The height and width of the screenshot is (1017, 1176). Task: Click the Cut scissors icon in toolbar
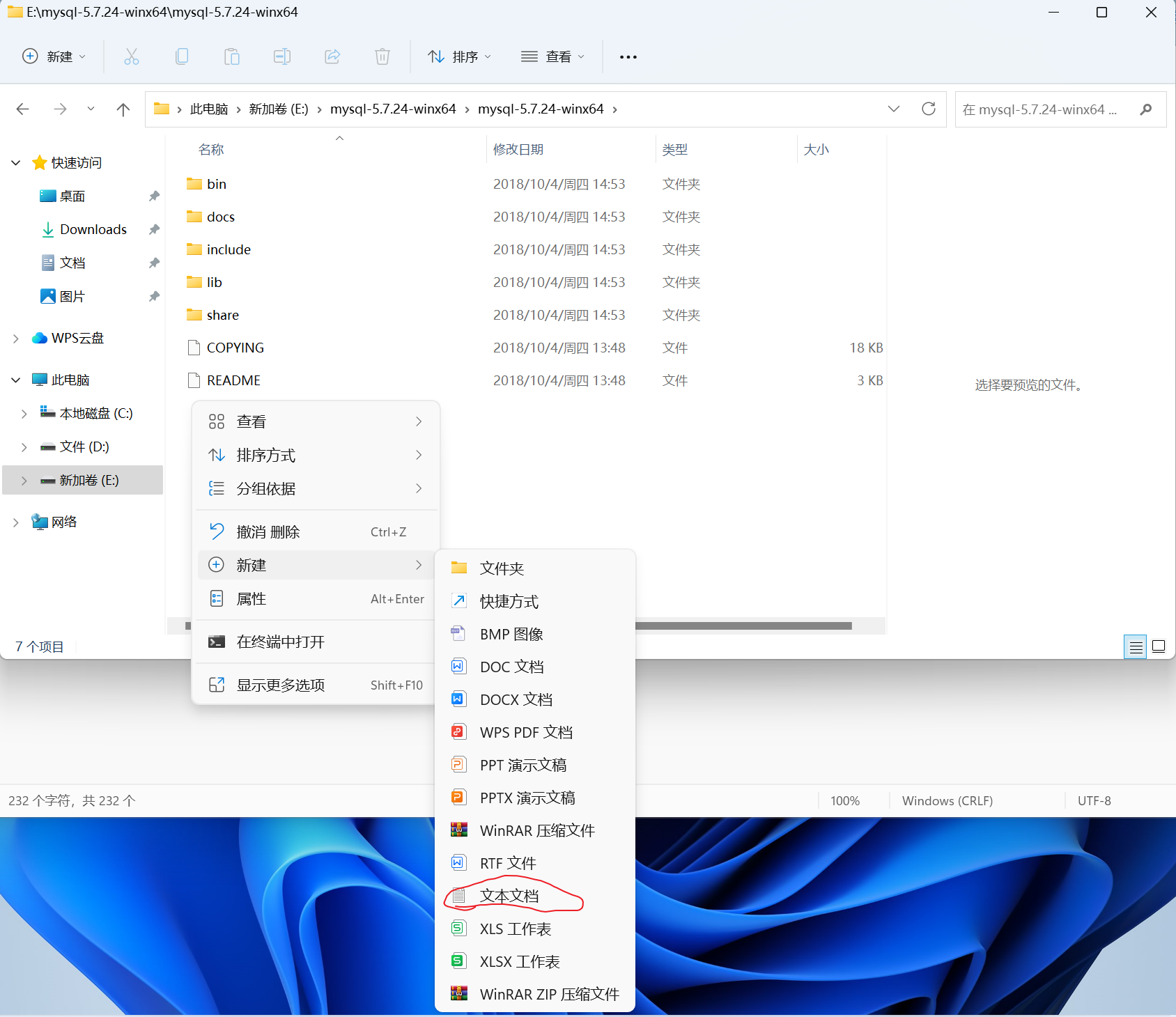pos(131,56)
